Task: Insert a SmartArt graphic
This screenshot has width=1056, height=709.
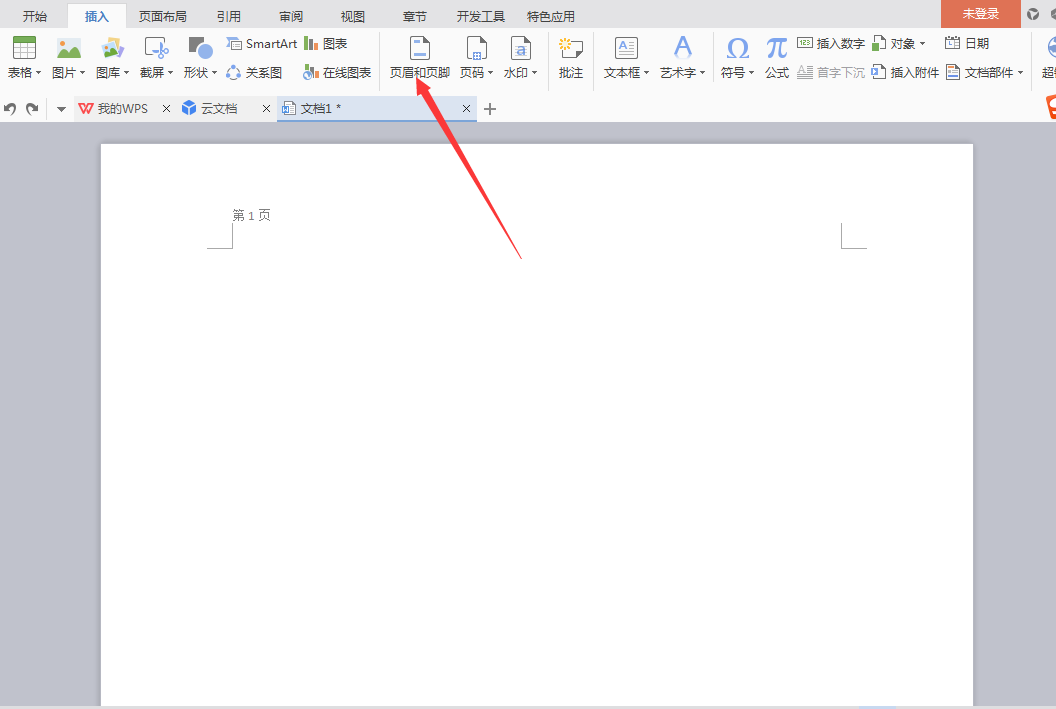Action: coord(262,44)
